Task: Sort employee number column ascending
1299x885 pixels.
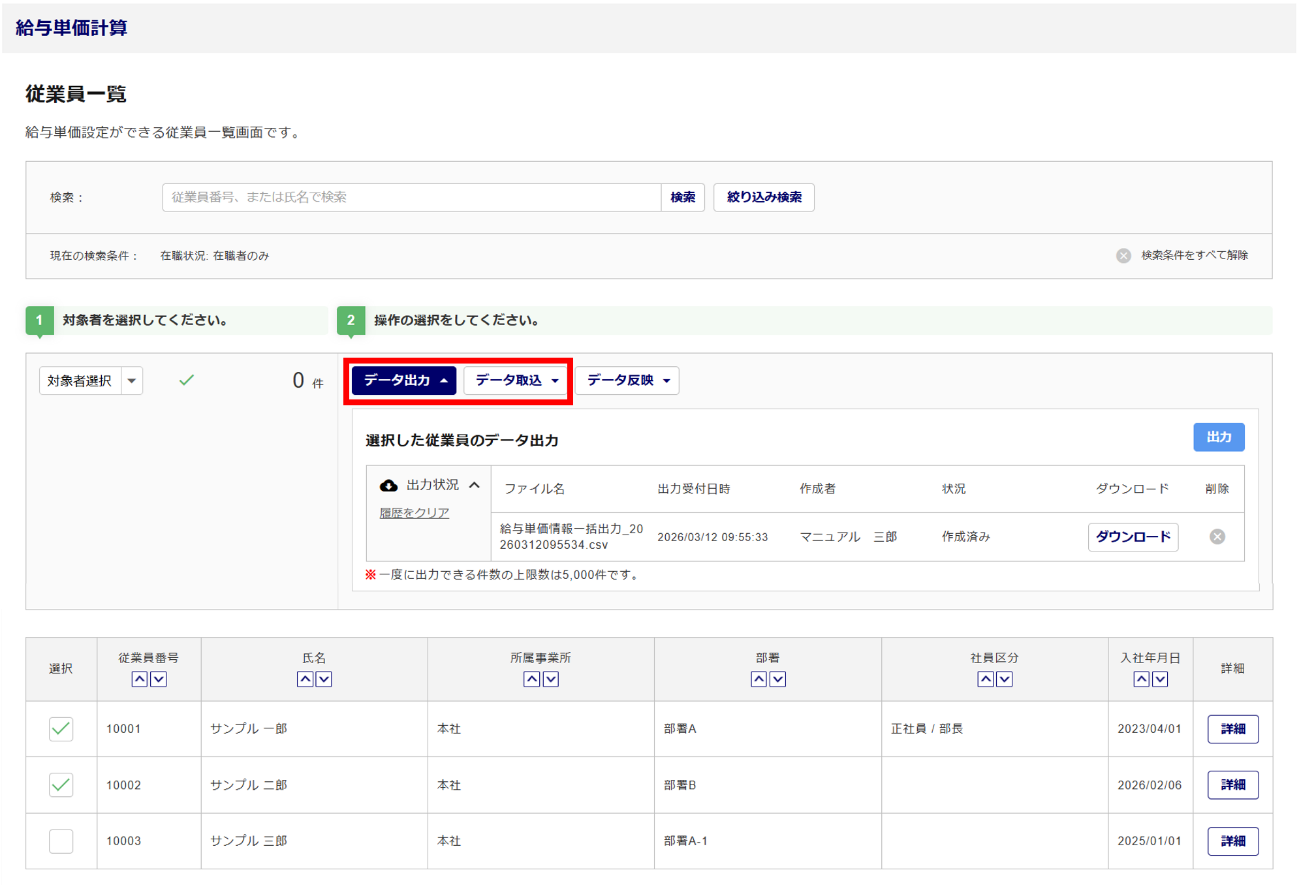Action: tap(139, 679)
